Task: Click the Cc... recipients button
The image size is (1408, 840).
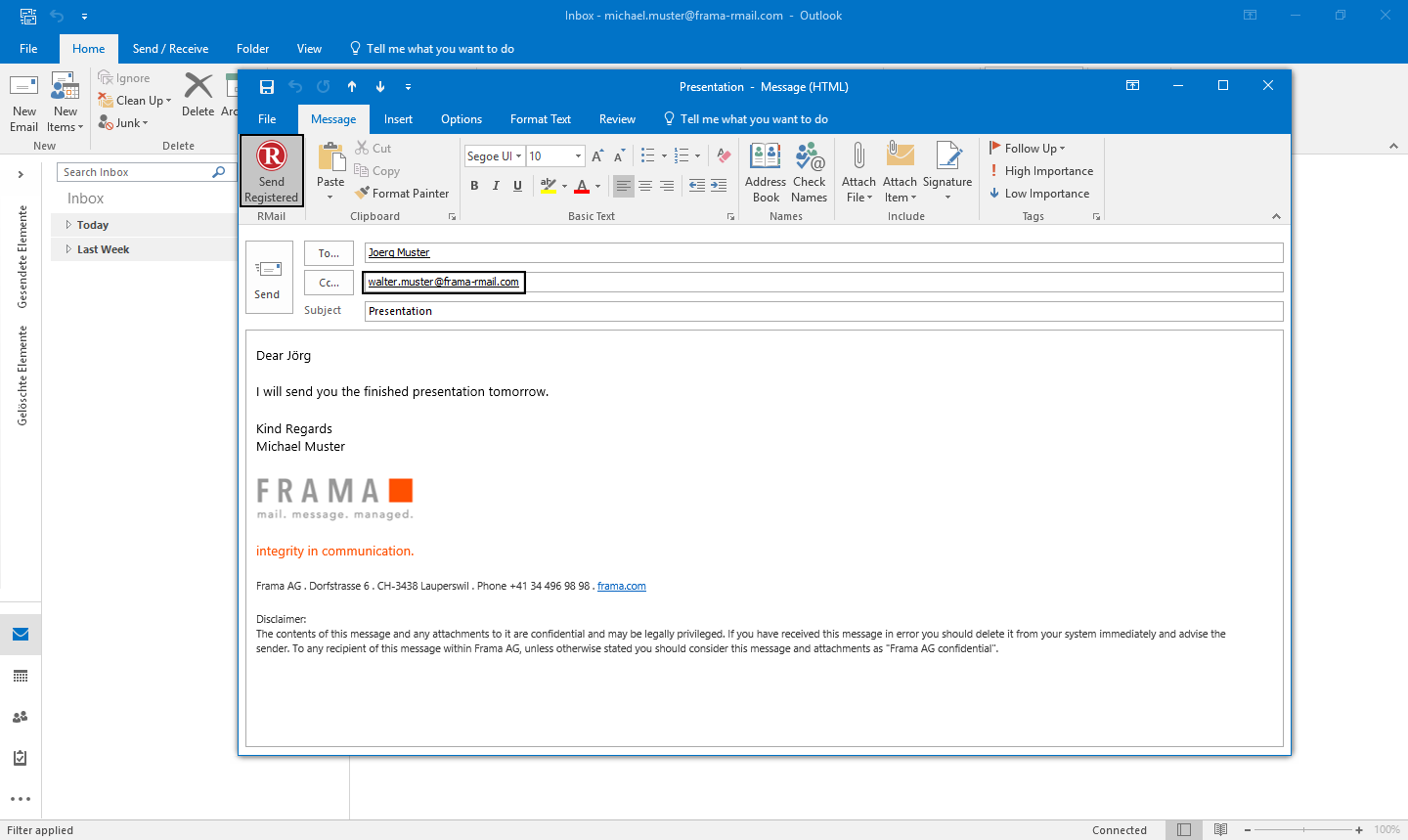Action: pos(329,283)
